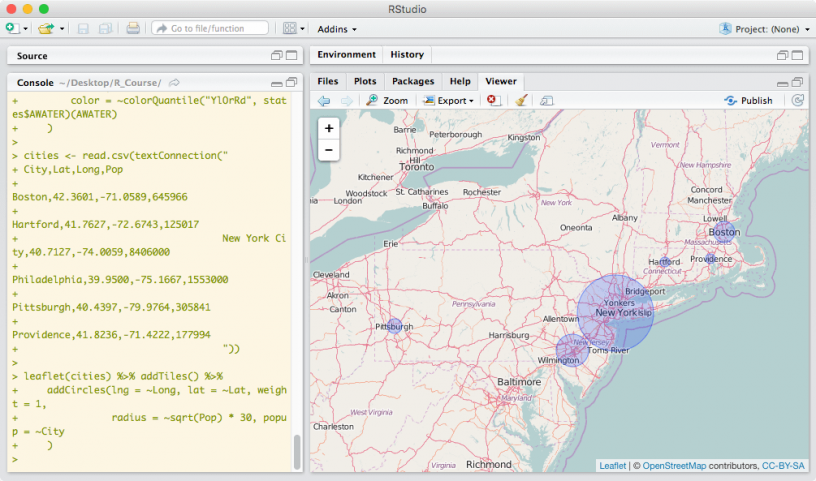Click the broom icon to clear viewer items
Image resolution: width=816 pixels, height=481 pixels.
[520, 101]
